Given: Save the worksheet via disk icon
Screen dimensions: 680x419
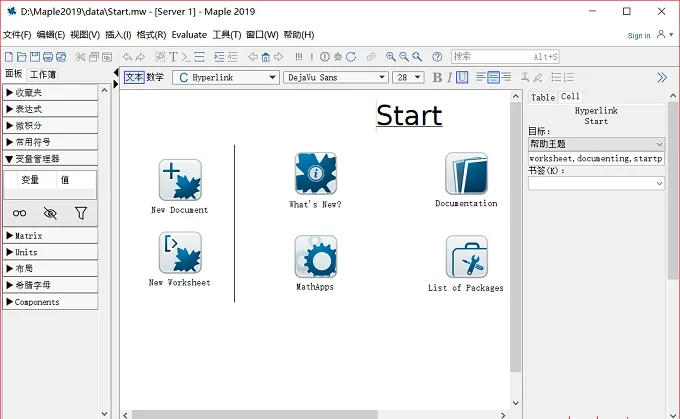Looking at the screenshot, I should coord(35,57).
